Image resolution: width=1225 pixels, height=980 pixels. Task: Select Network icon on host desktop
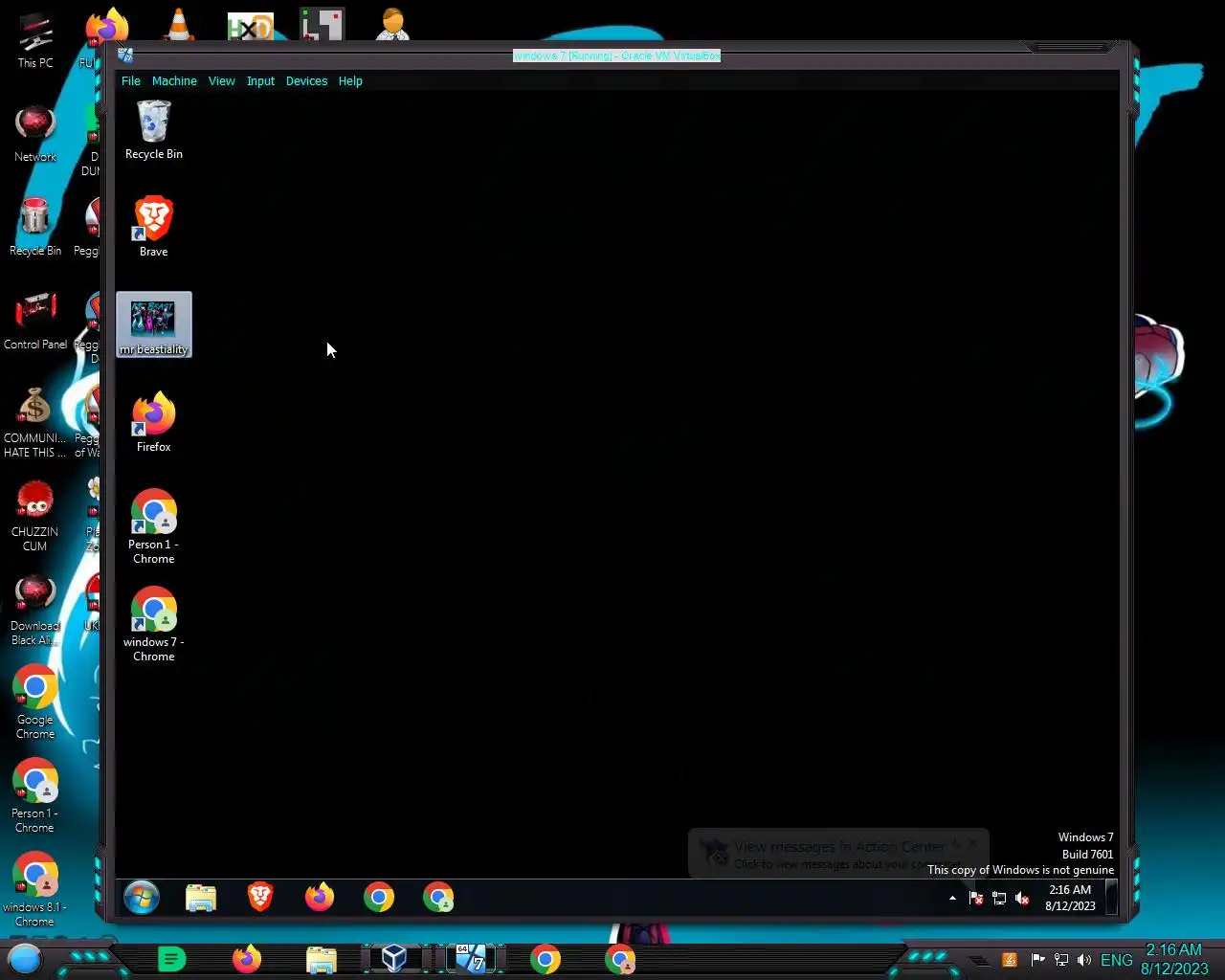tap(35, 134)
